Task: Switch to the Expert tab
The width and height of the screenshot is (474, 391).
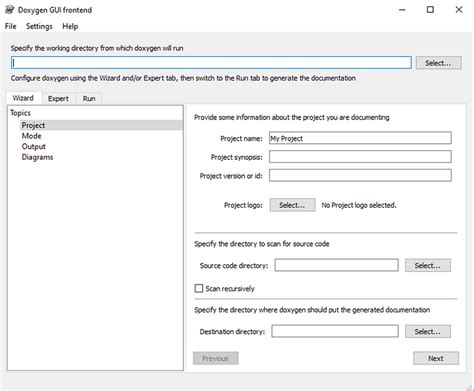Action: pos(58,99)
